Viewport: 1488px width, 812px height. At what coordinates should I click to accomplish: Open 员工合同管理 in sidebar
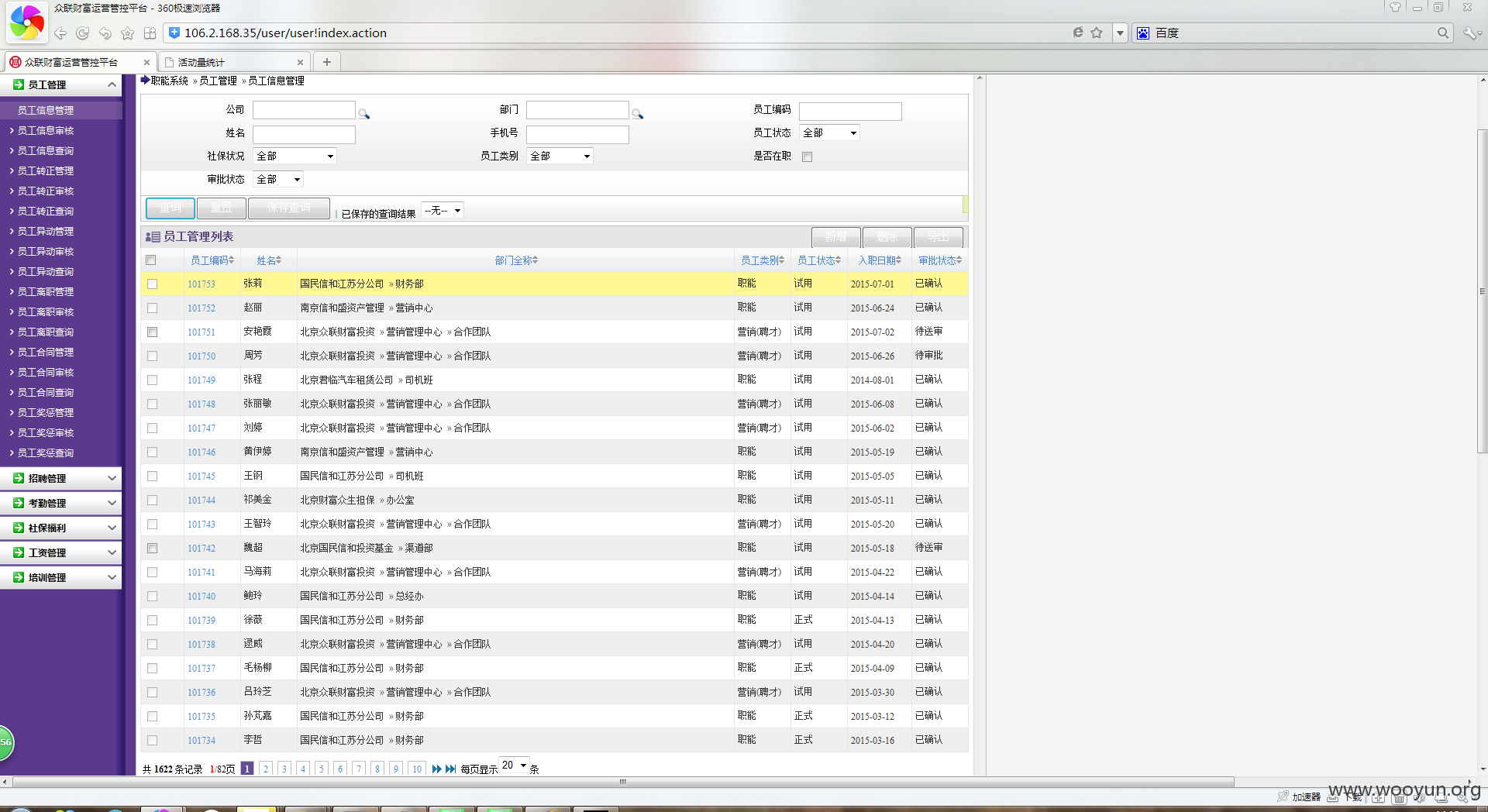pos(46,353)
